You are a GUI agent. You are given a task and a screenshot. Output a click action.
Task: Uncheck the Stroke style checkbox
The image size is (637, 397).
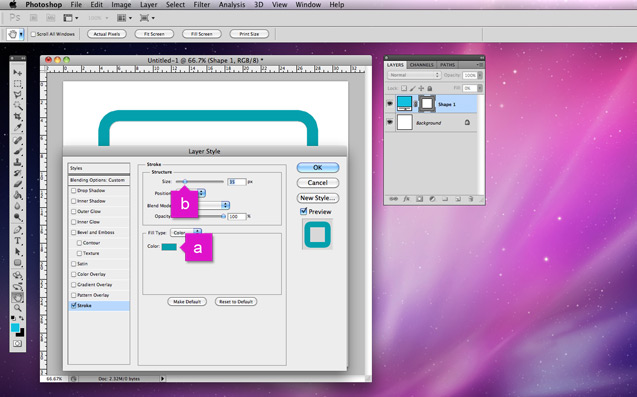[74, 306]
